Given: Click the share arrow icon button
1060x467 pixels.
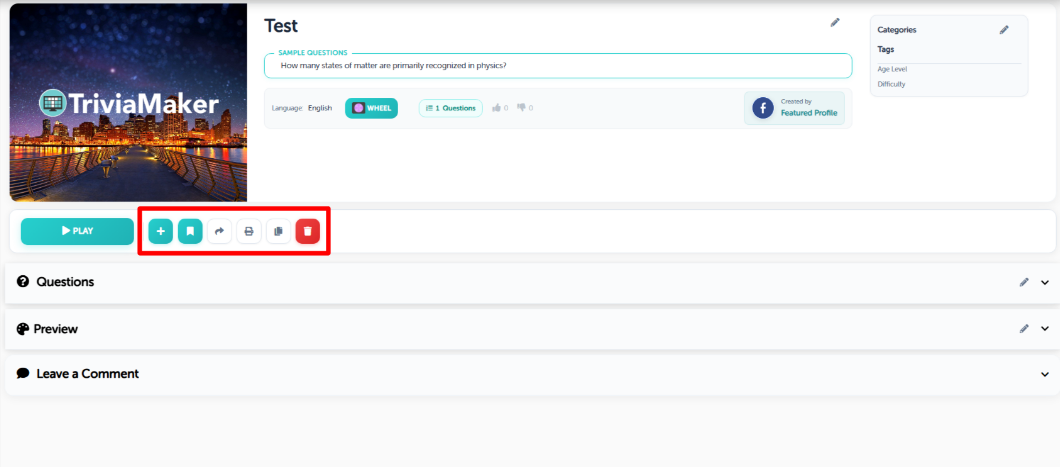Looking at the screenshot, I should point(219,231).
